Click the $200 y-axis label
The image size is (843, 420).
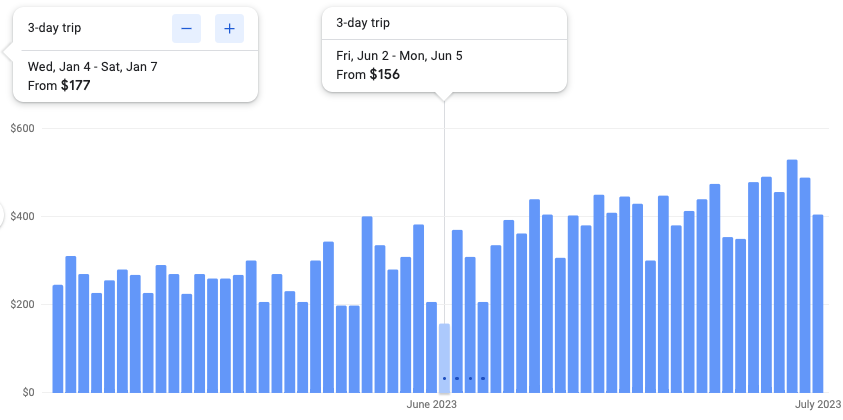pyautogui.click(x=22, y=304)
